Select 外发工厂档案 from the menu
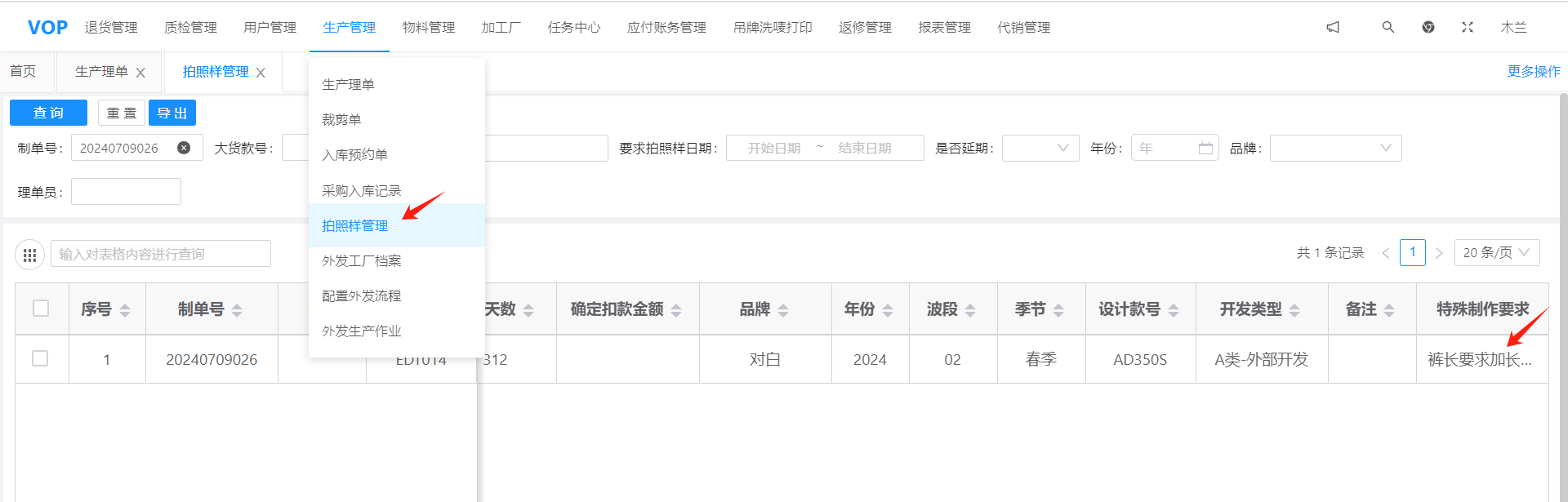 pos(361,260)
